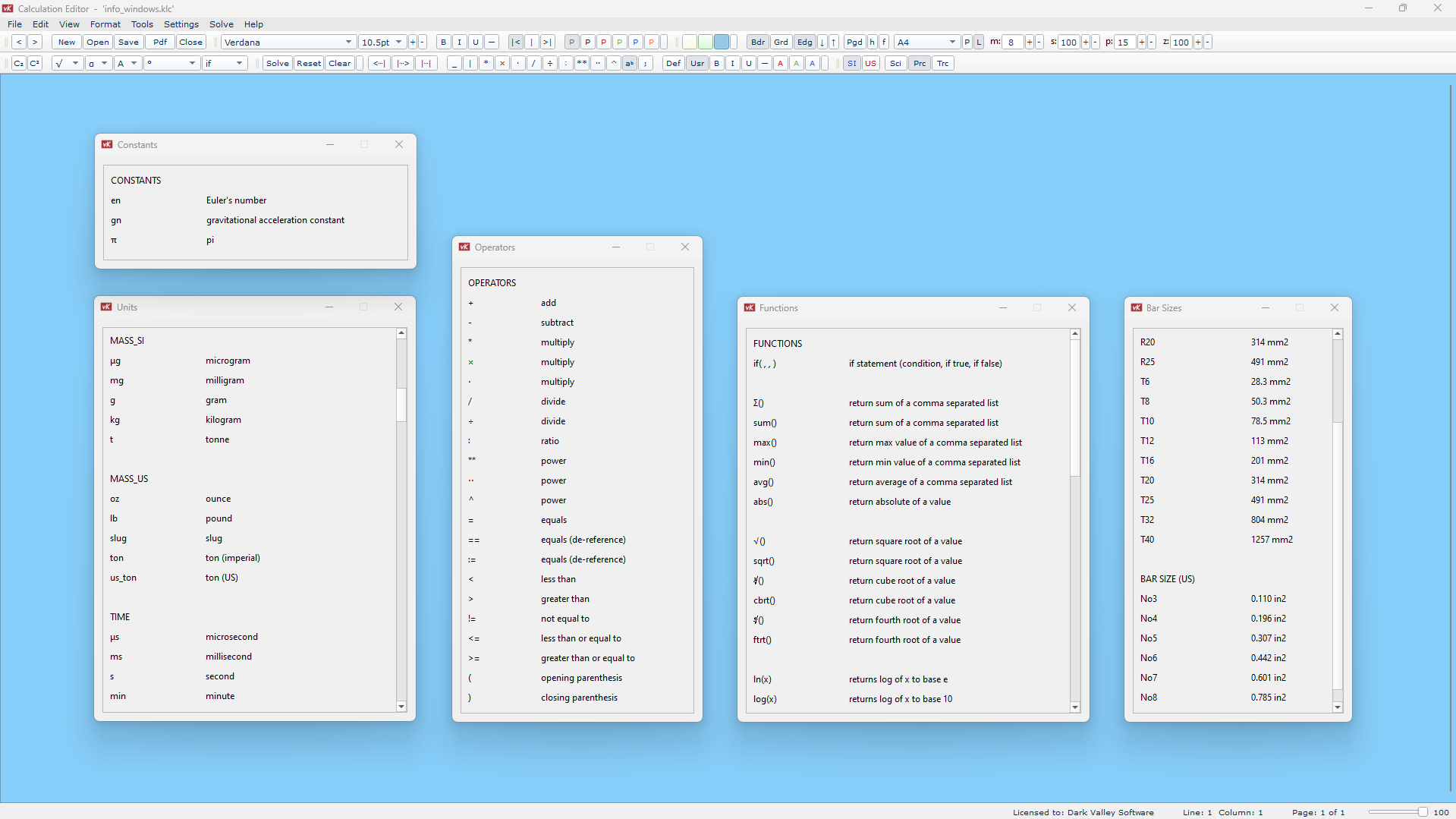Select the green P text color icon
The height and width of the screenshot is (819, 1456).
coord(620,43)
